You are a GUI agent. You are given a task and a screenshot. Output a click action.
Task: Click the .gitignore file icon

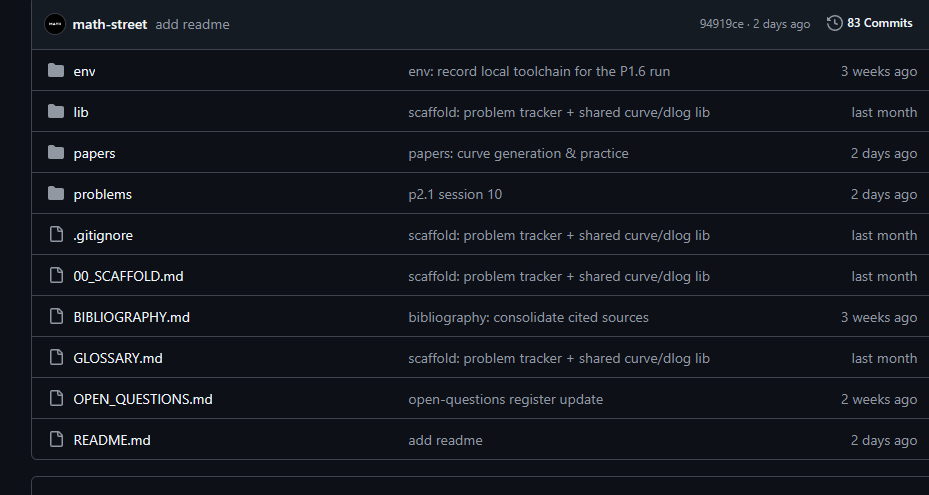56,234
